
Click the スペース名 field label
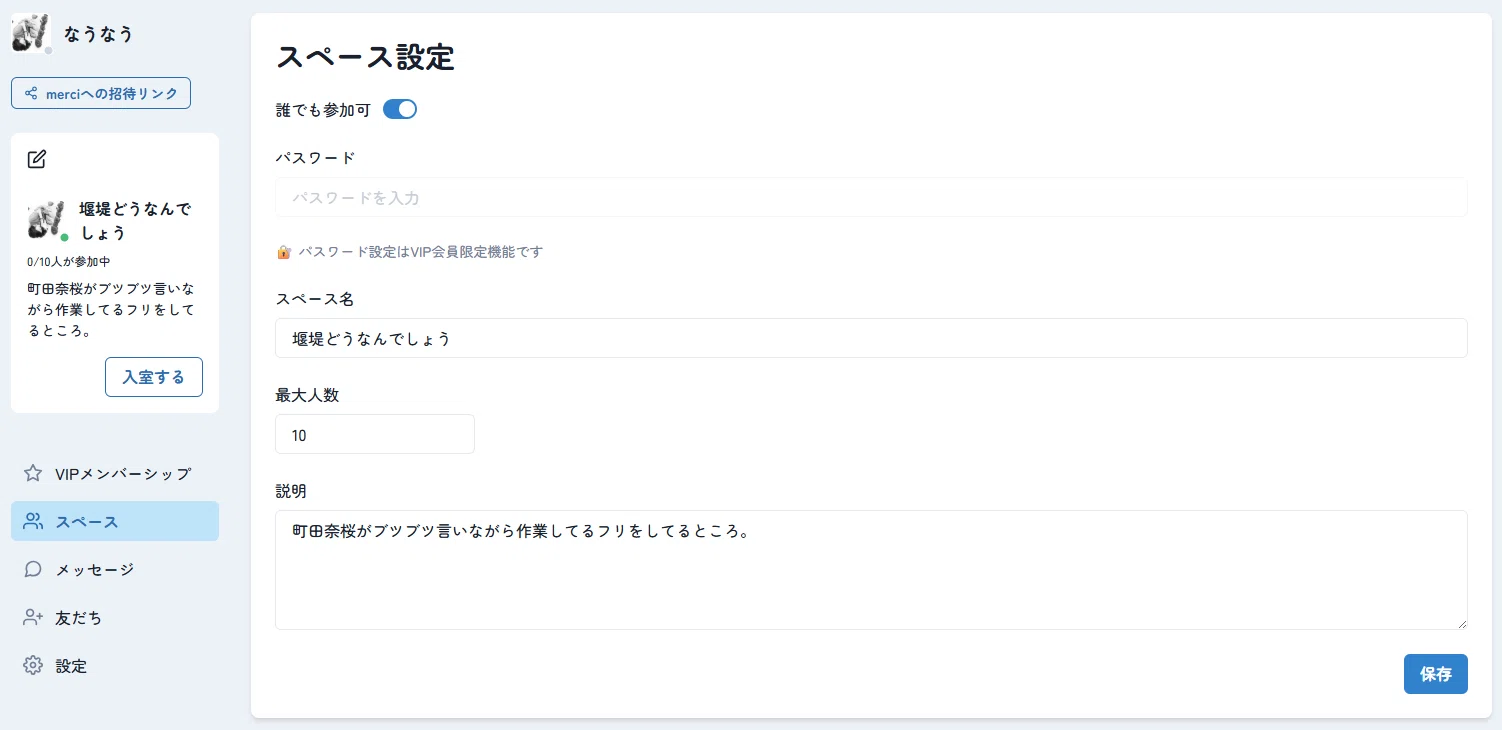[315, 299]
